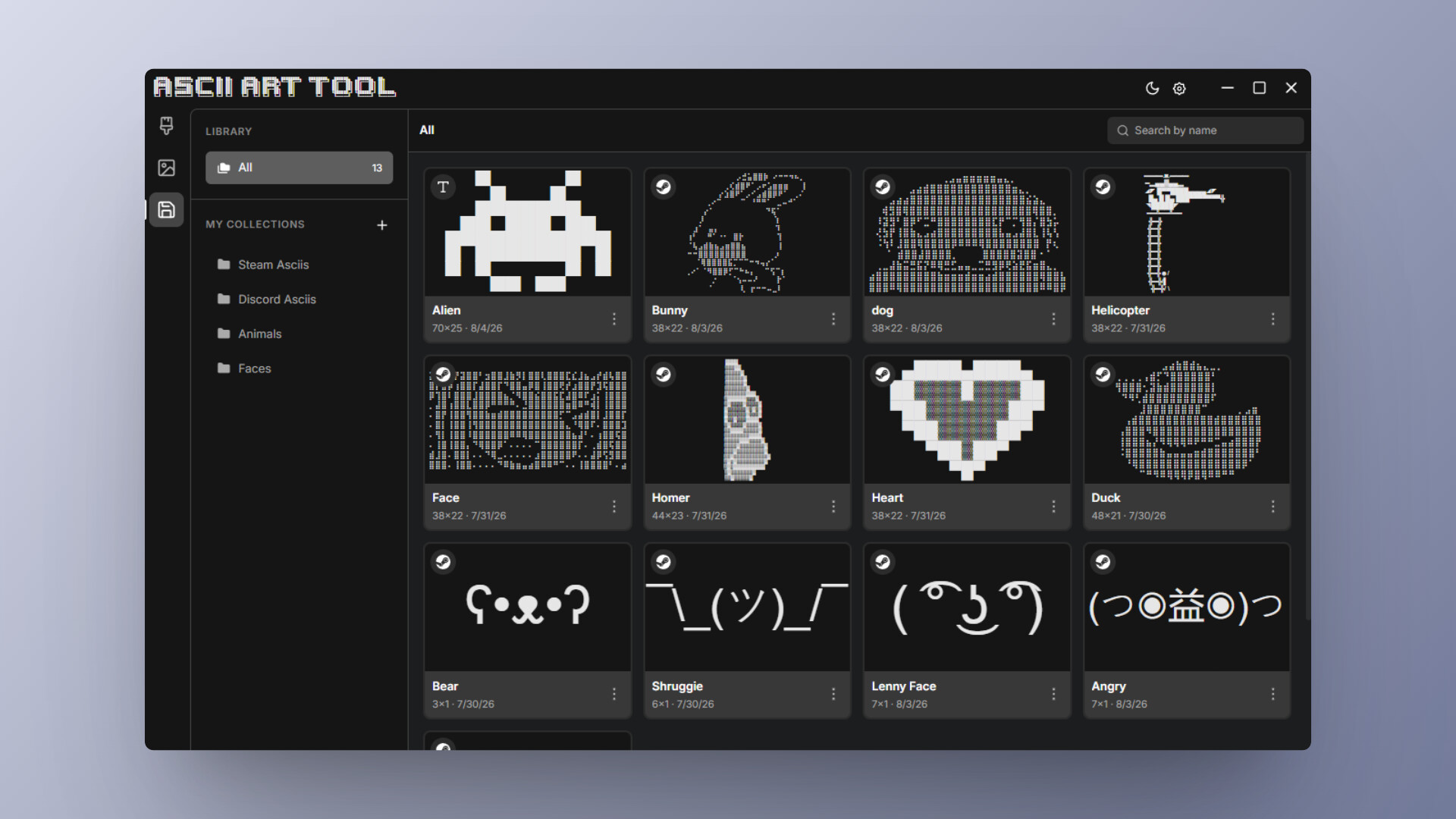1456x819 pixels.
Task: Open settings gear icon
Action: [1179, 88]
